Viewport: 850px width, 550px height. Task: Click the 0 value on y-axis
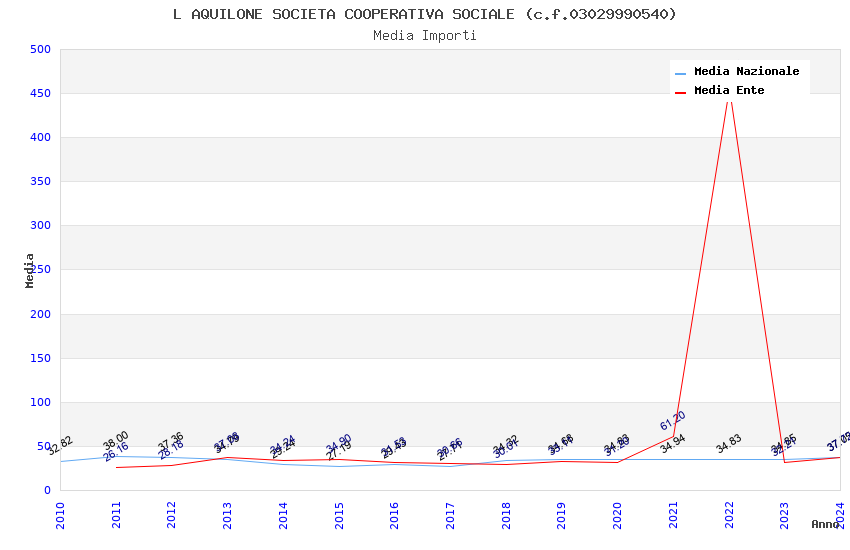tap(48, 490)
